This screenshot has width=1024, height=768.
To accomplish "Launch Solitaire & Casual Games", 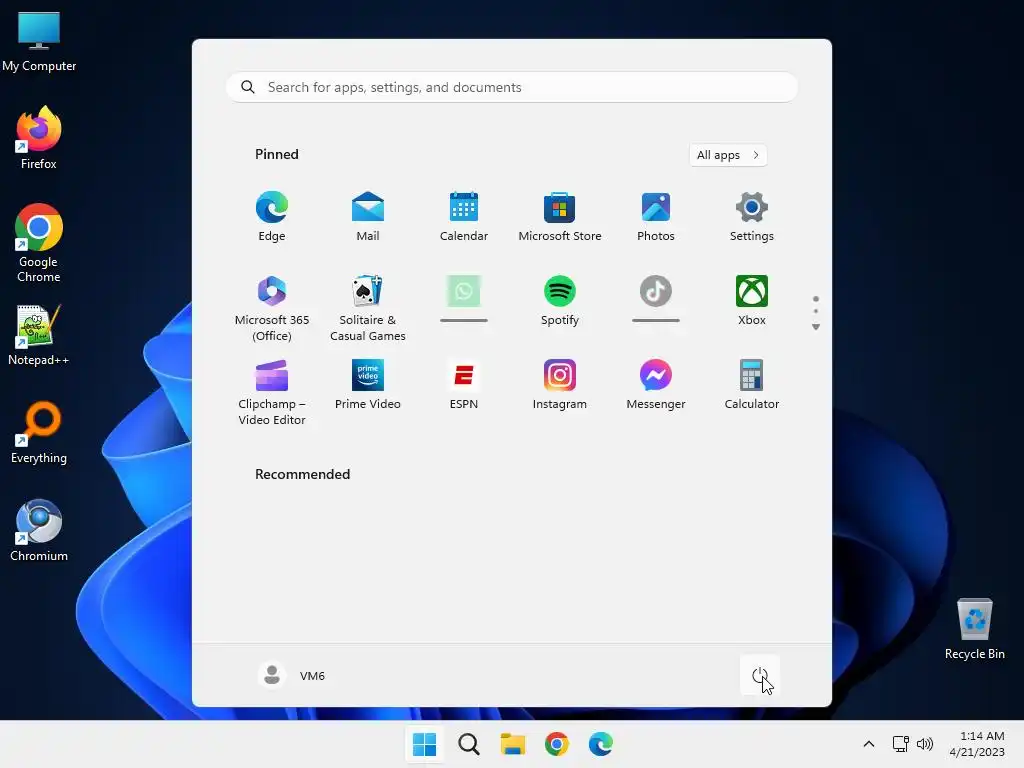I will click(368, 308).
